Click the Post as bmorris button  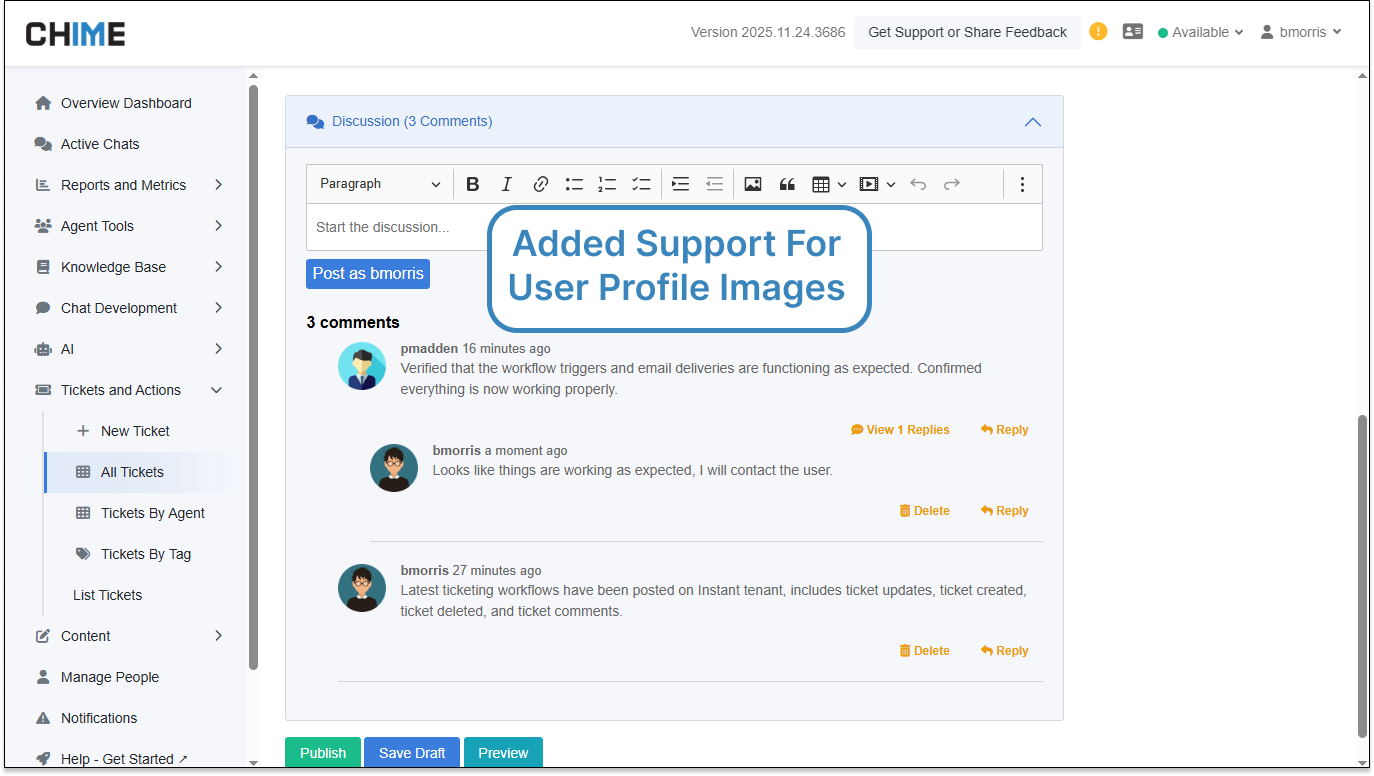point(368,274)
